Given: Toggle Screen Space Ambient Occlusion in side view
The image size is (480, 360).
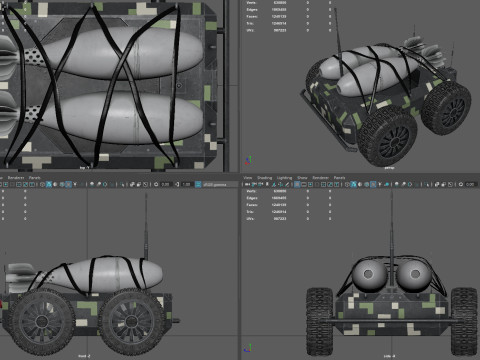Looking at the screenshot, I should 396,184.
